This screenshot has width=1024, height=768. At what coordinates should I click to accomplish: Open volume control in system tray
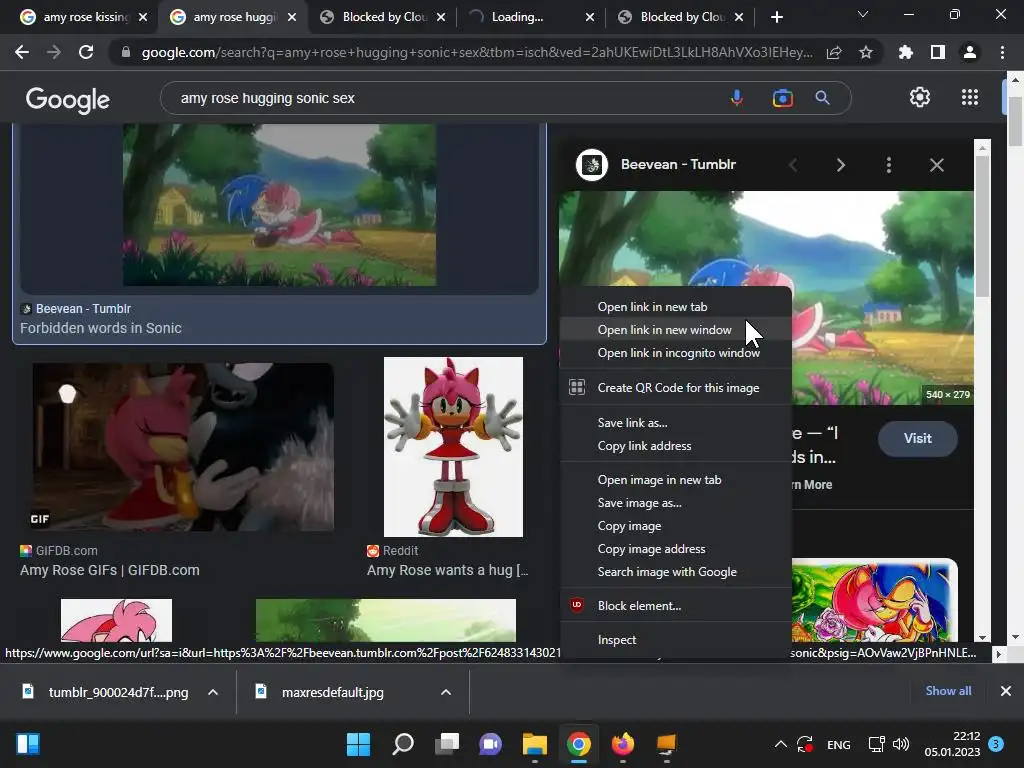tap(901, 744)
